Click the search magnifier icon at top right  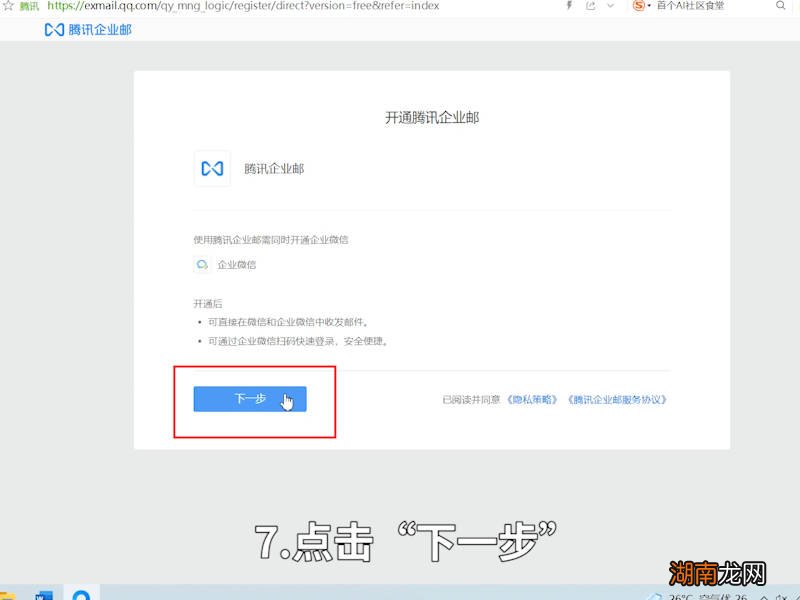tap(781, 6)
